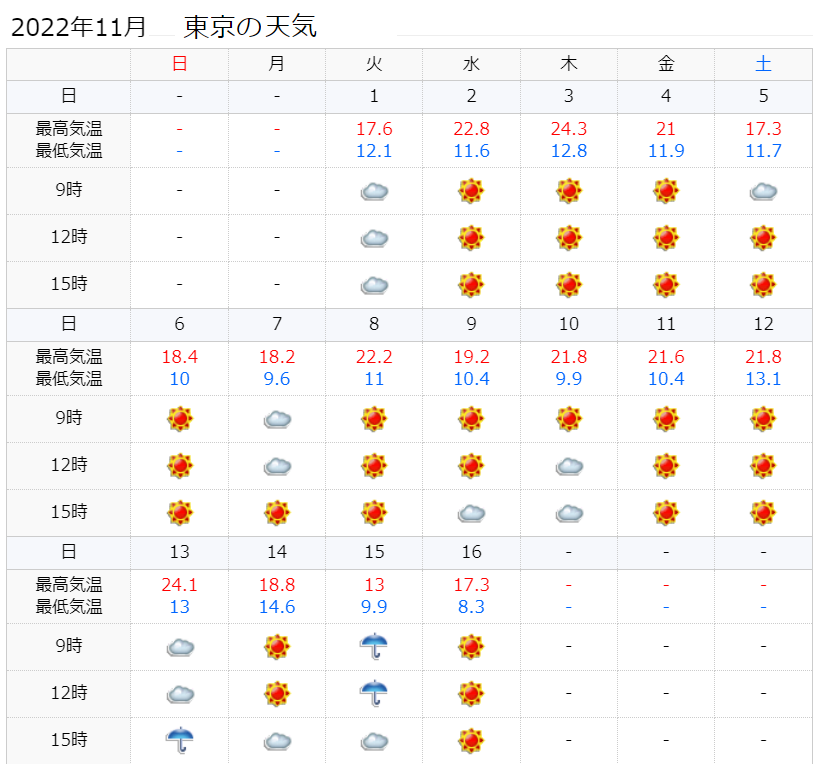Viewport: 820px width, 781px height.
Task: Click the blue 土 Saturday column header
Action: (x=763, y=64)
